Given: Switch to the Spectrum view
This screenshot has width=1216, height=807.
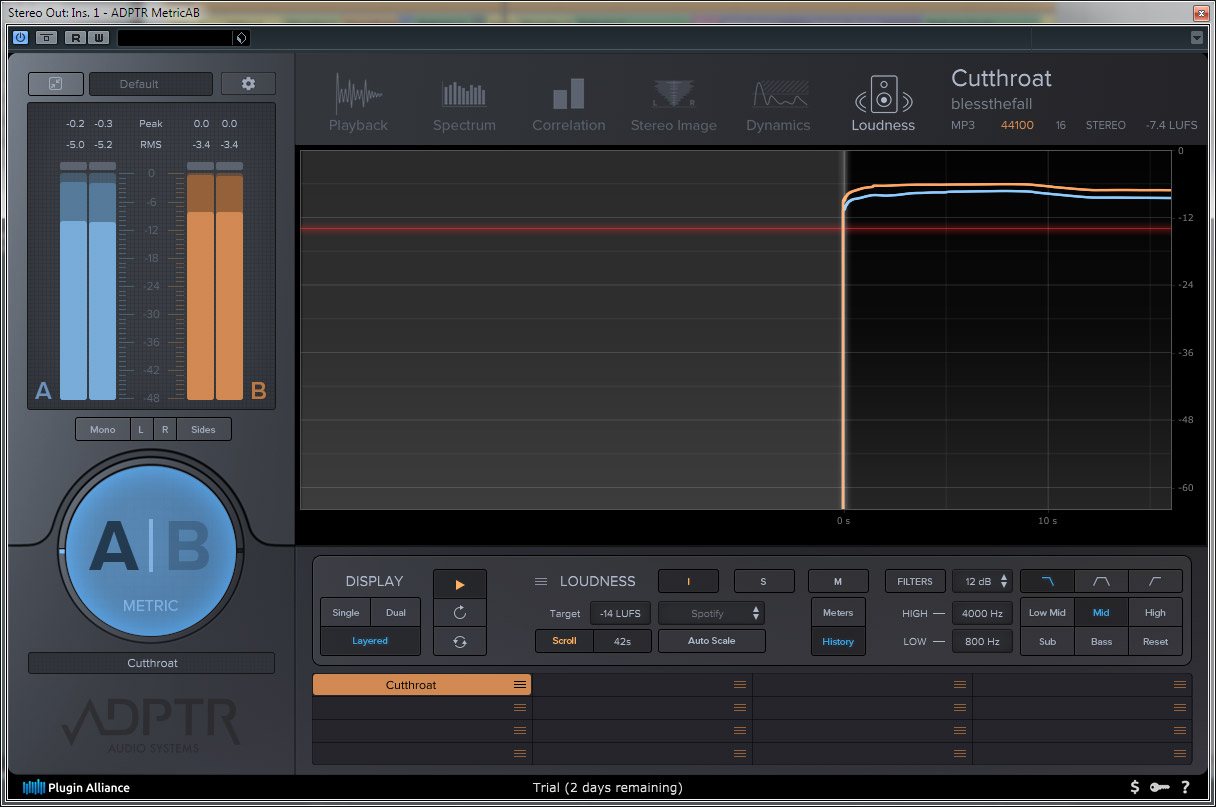Looking at the screenshot, I should click(x=464, y=103).
